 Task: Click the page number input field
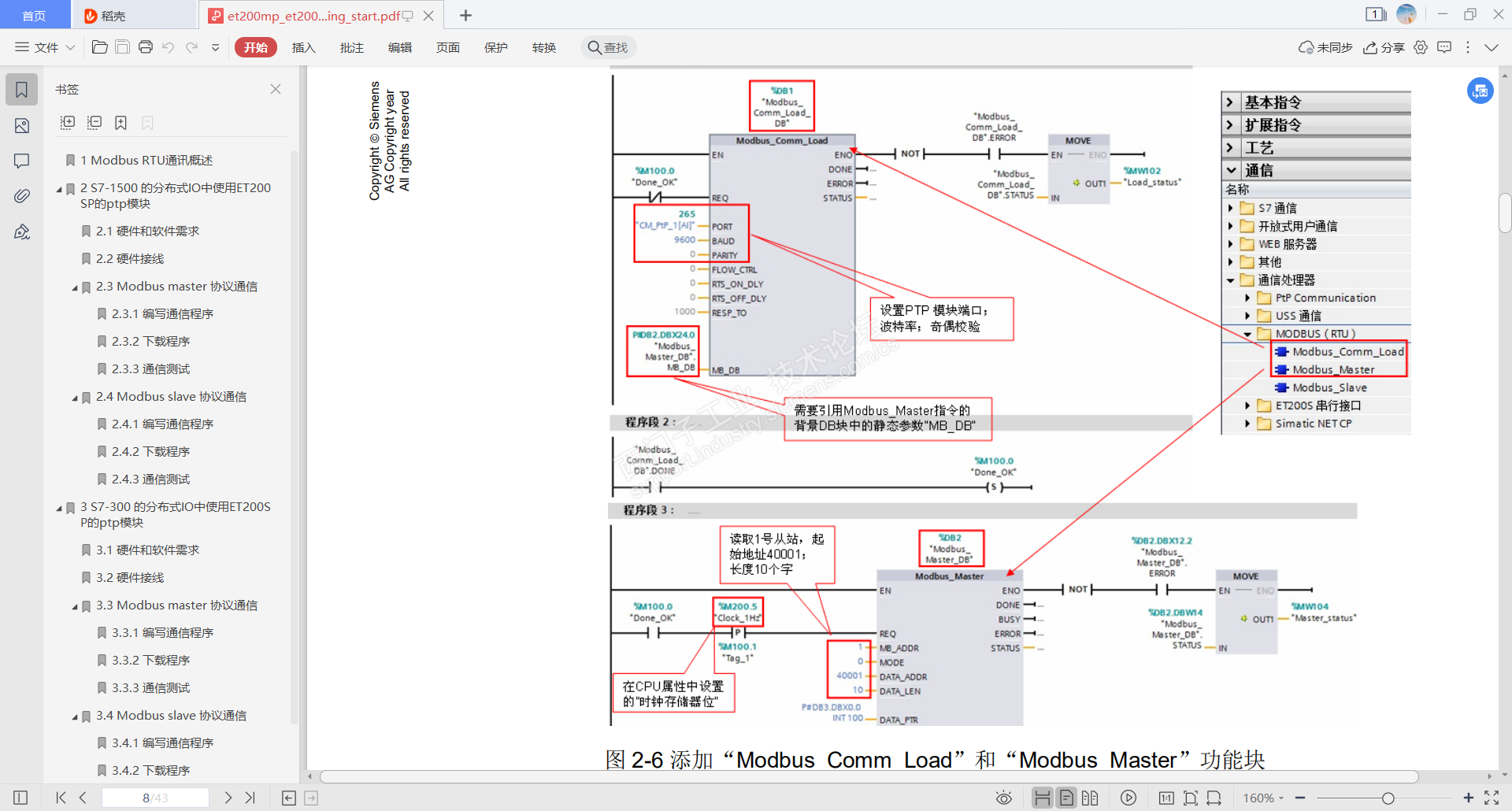[x=155, y=798]
